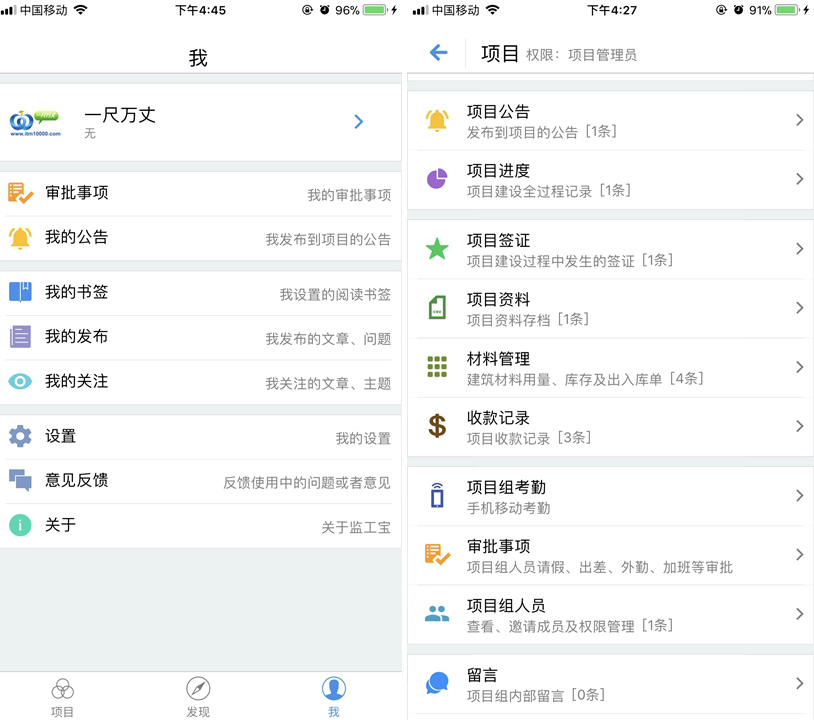Open the 关于 监工宝 entry
Image resolution: width=814 pixels, height=720 pixels.
(200, 525)
